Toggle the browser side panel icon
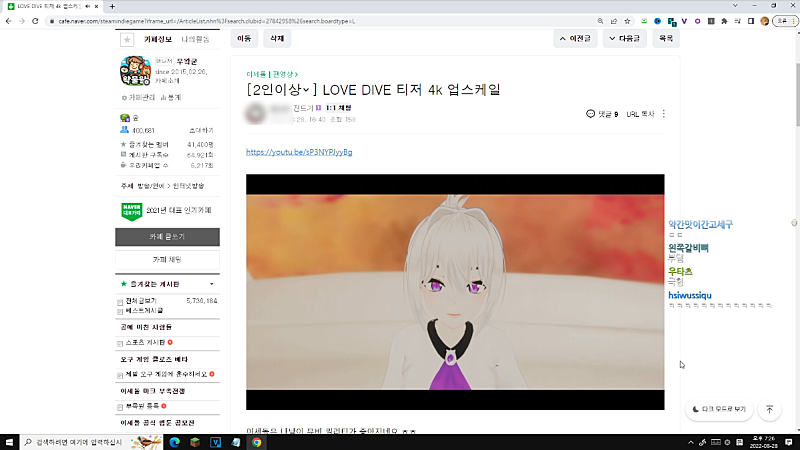Image resolution: width=800 pixels, height=450 pixels. 751,21
